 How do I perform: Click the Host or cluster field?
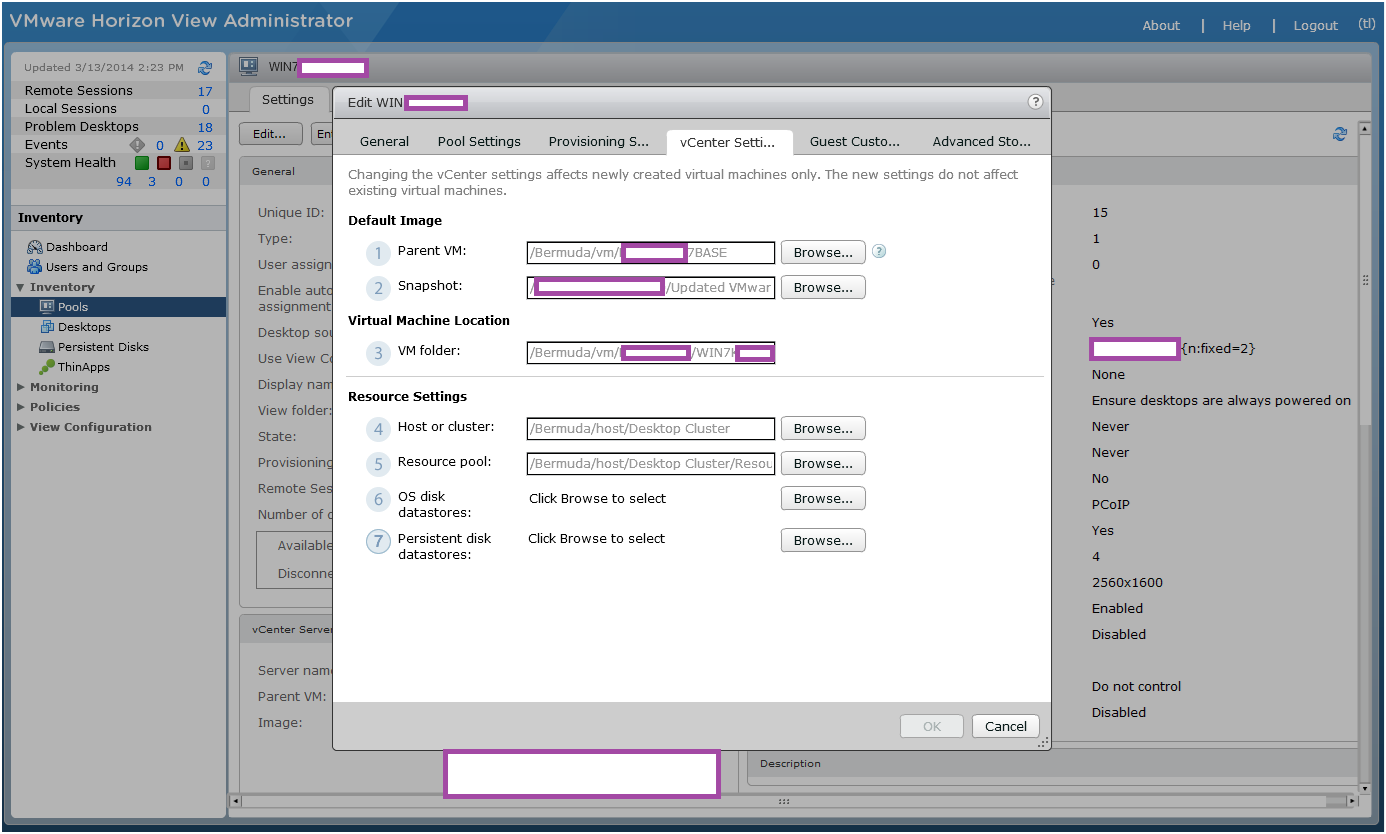point(651,429)
